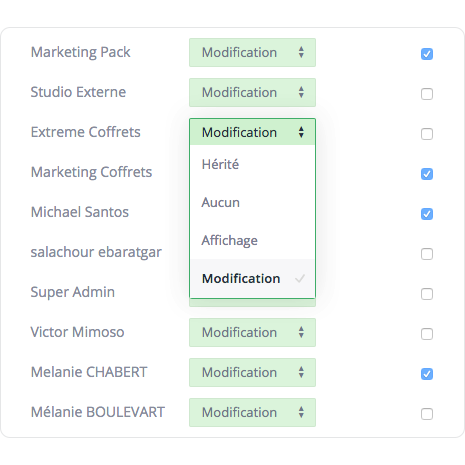The height and width of the screenshot is (465, 465).
Task: Choose the Aucun option in the list
Action: pyautogui.click(x=252, y=202)
